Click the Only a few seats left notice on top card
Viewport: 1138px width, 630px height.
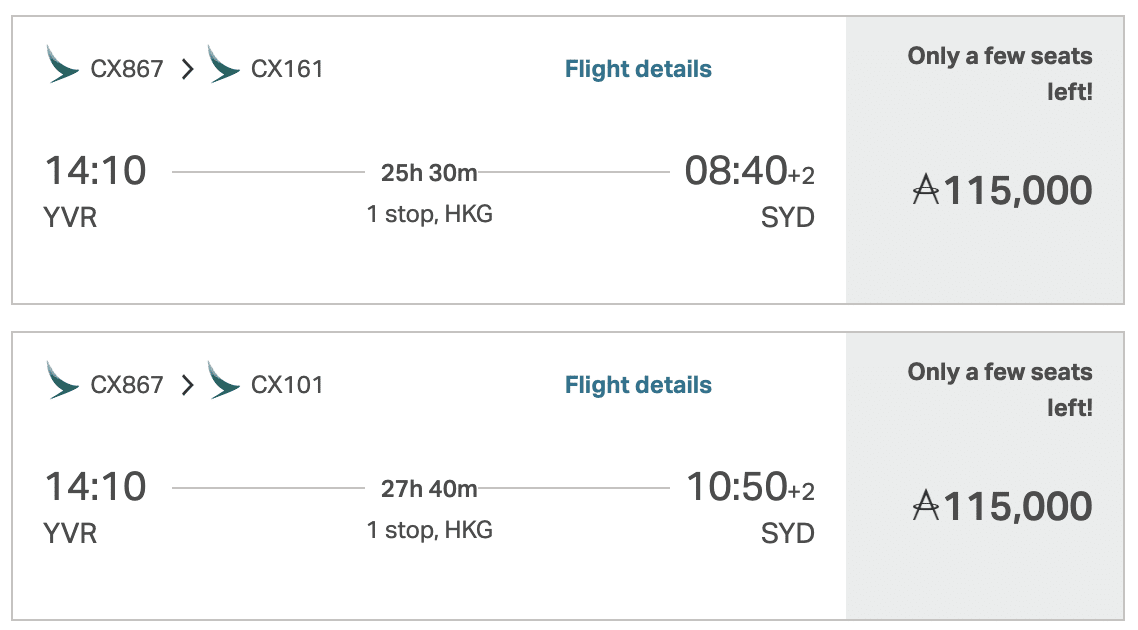pyautogui.click(x=1000, y=72)
